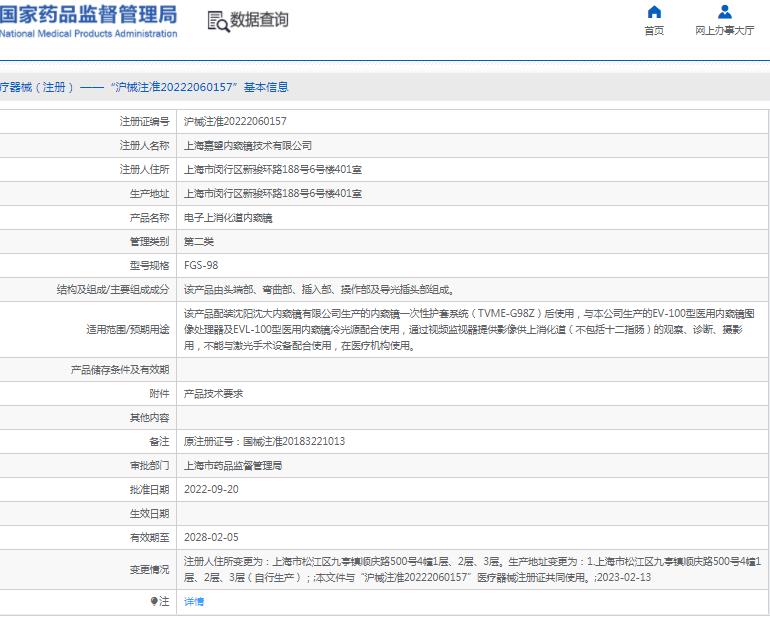Click the 网上办事大厅 label
This screenshot has width=770, height=624.
click(x=724, y=30)
